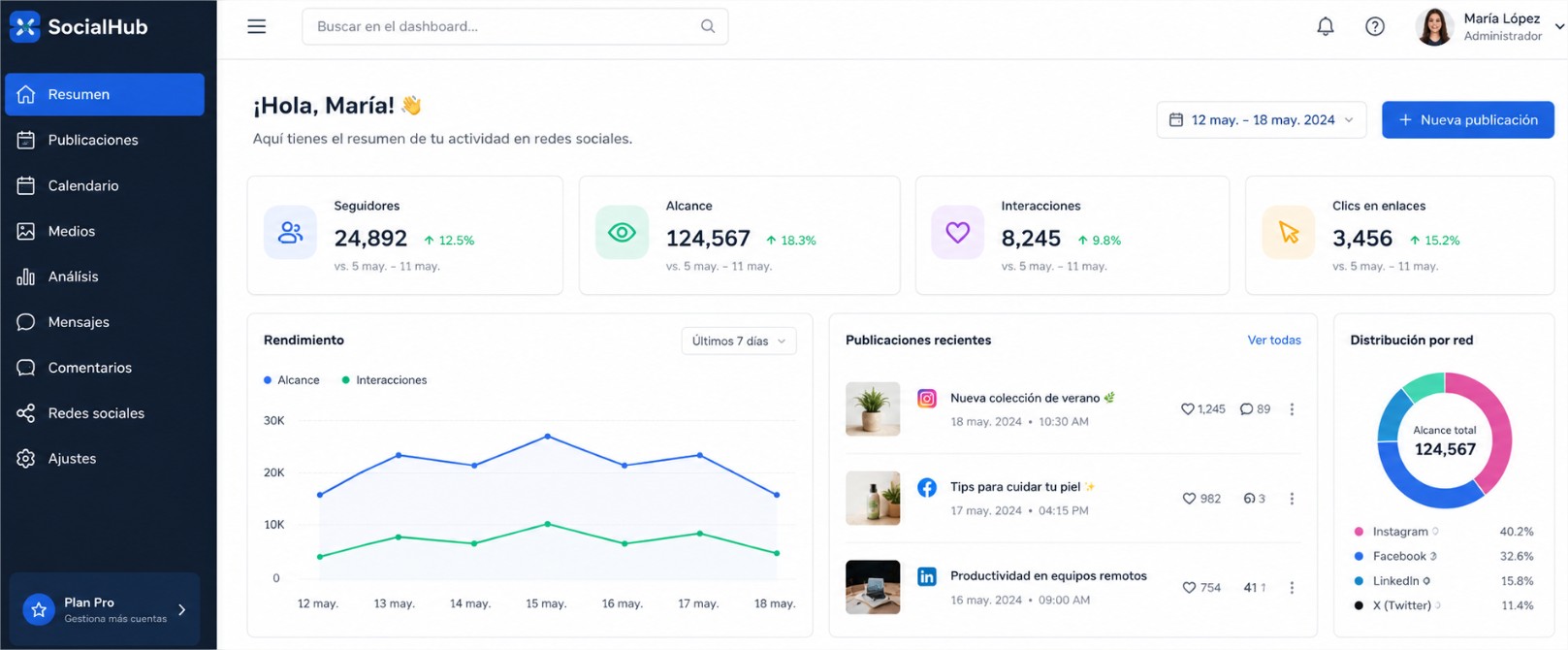Toggle the hamburger menu icon

pyautogui.click(x=256, y=26)
